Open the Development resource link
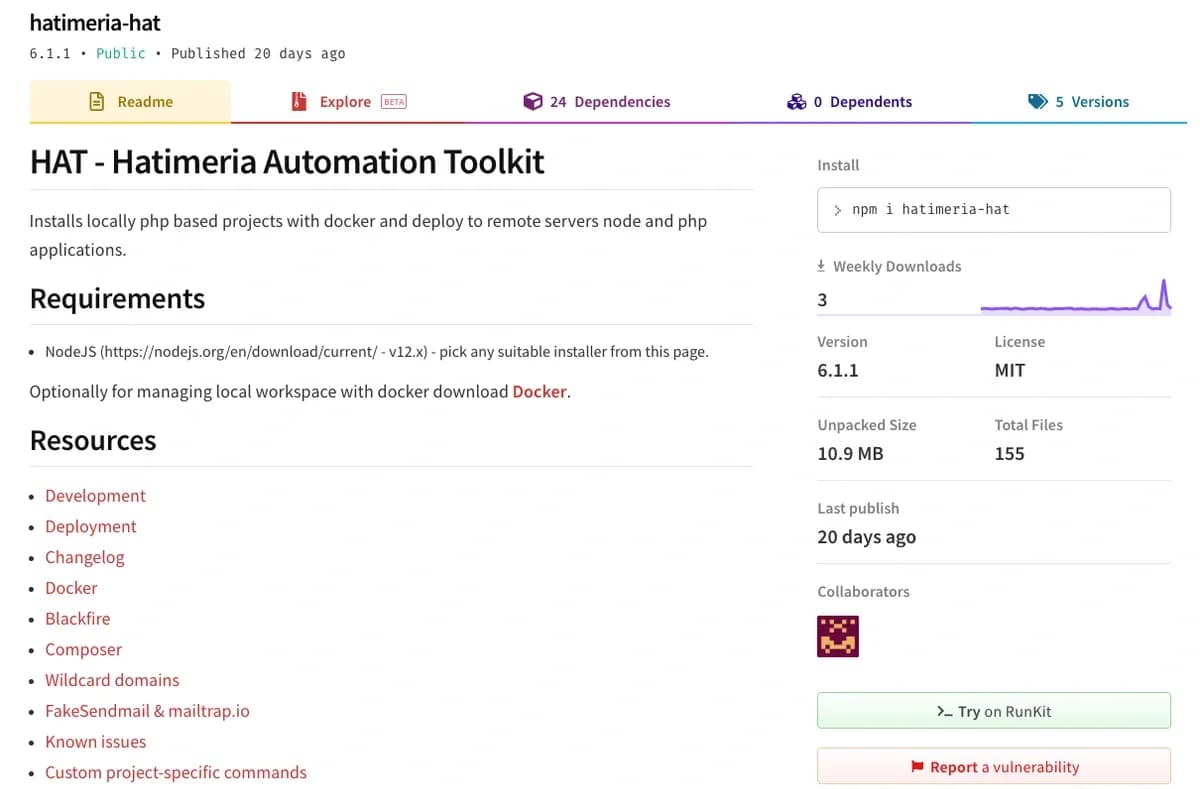The image size is (1200, 789). pos(95,496)
